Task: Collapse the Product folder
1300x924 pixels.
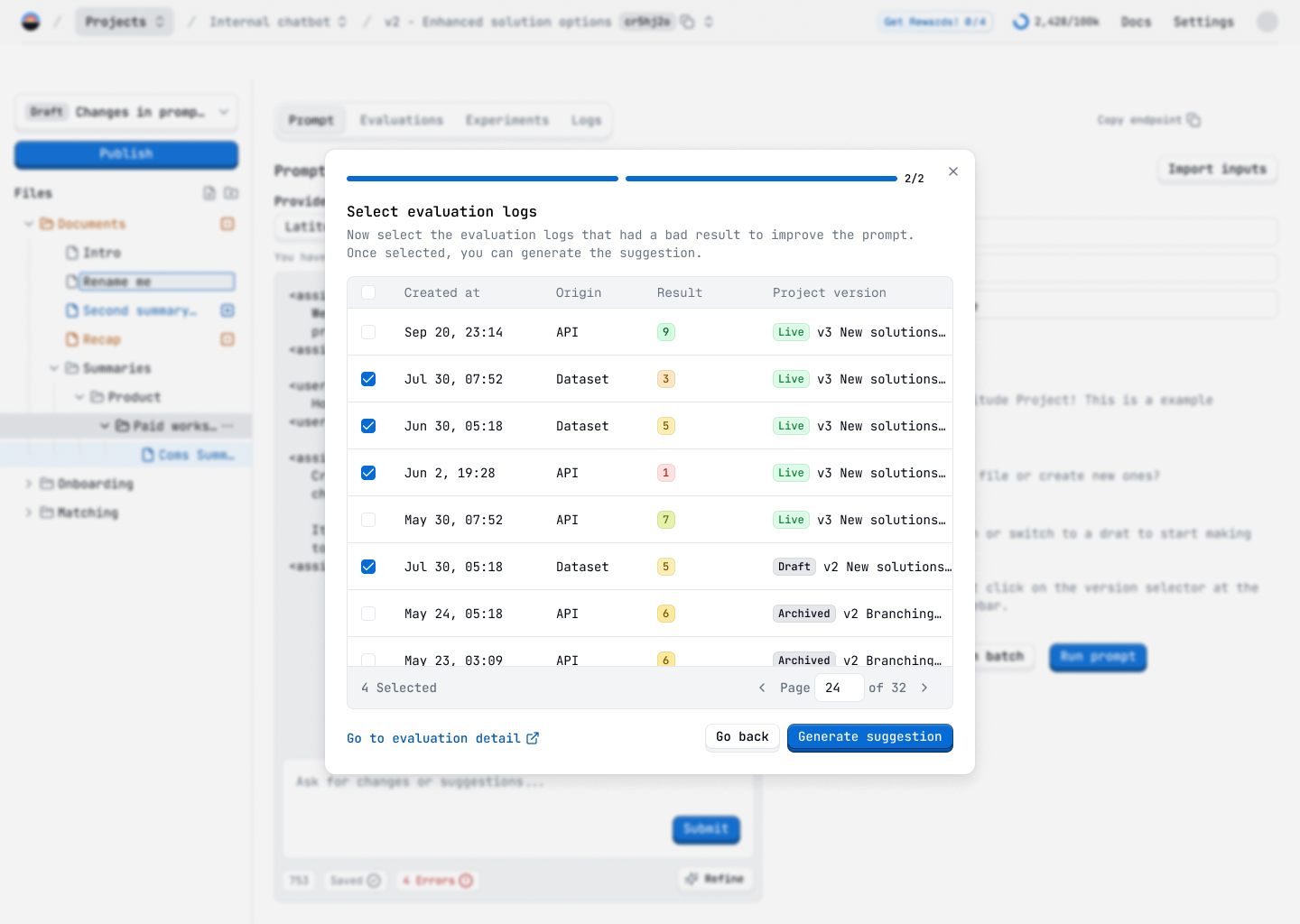Action: tap(79, 397)
